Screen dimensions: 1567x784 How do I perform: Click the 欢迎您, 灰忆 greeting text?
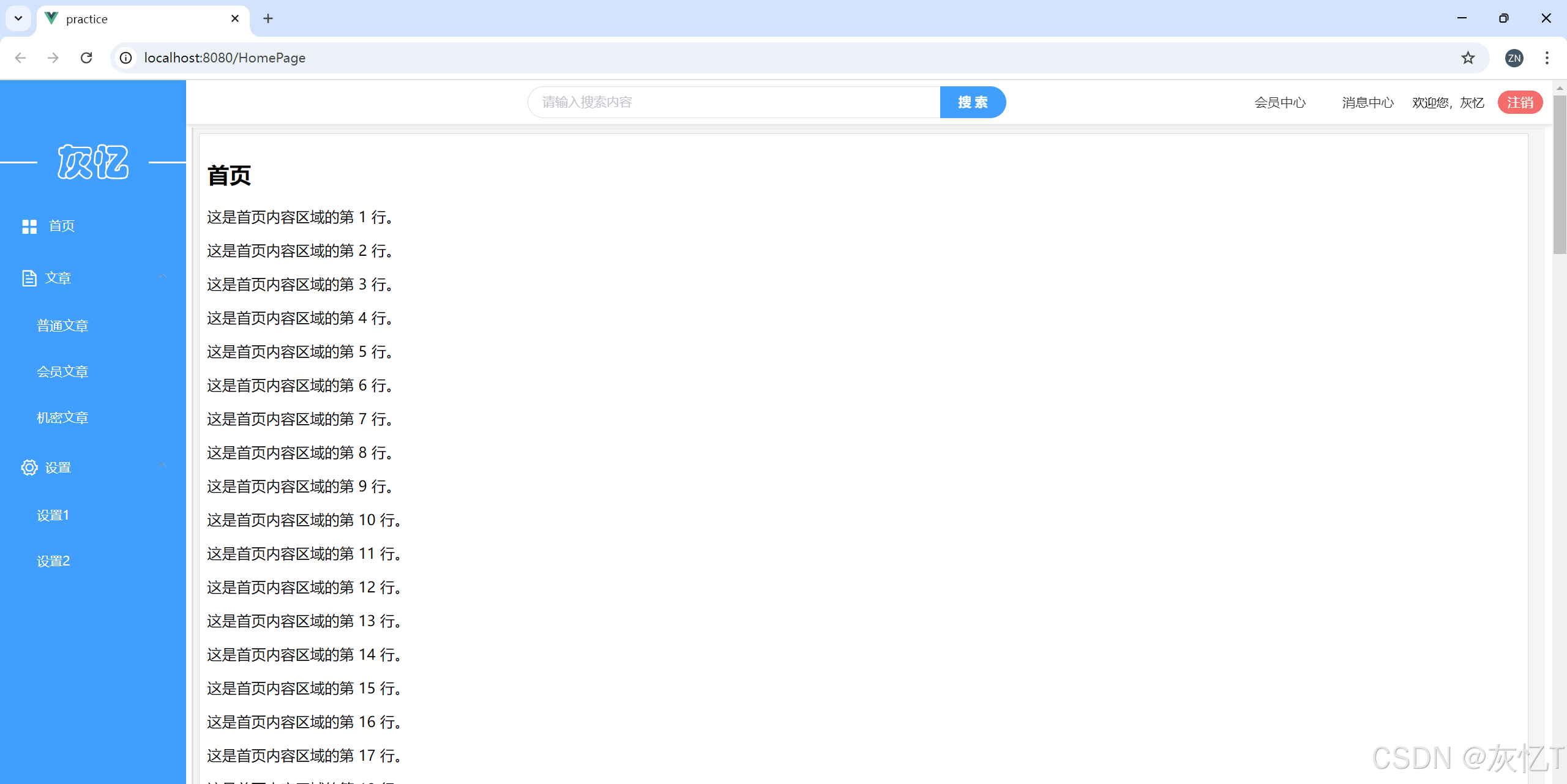(1448, 103)
